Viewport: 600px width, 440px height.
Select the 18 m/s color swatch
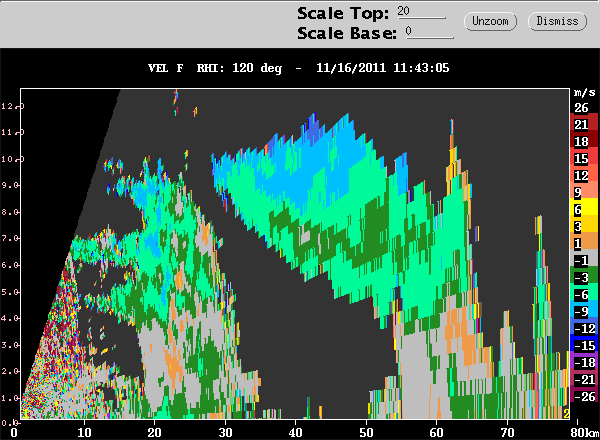click(584, 141)
